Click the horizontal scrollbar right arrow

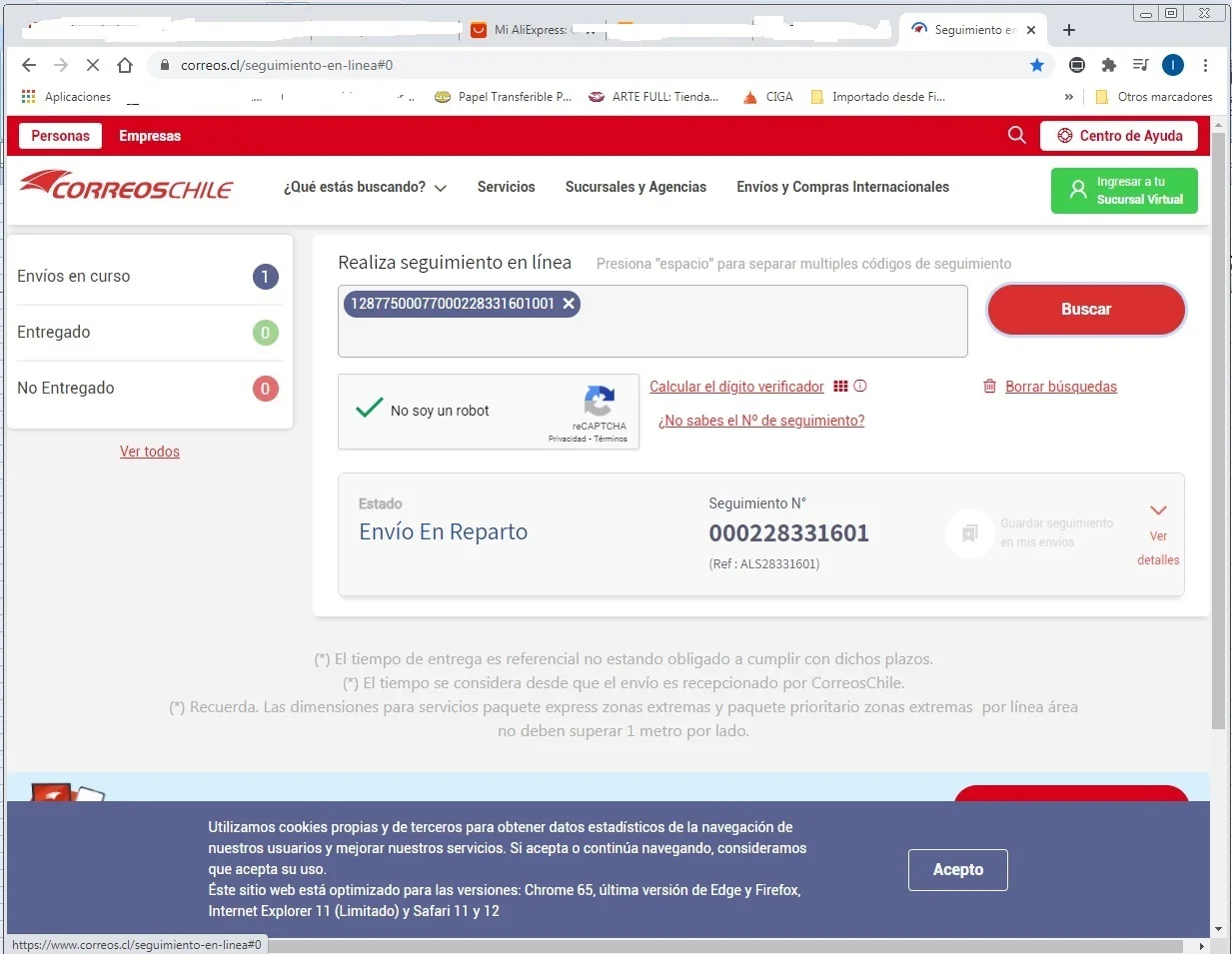[x=1201, y=945]
